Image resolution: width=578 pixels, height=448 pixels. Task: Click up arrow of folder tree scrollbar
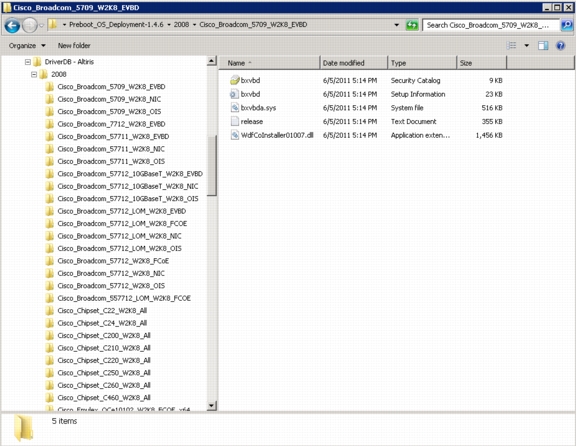(x=212, y=61)
